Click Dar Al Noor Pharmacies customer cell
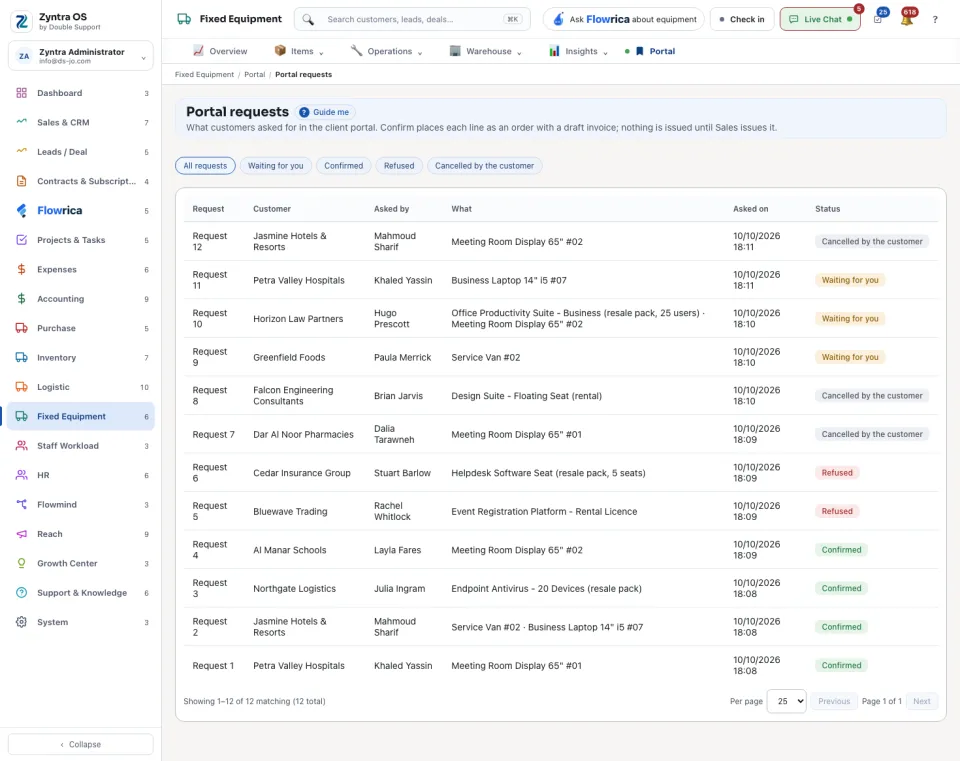This screenshot has width=960, height=761. tap(303, 435)
